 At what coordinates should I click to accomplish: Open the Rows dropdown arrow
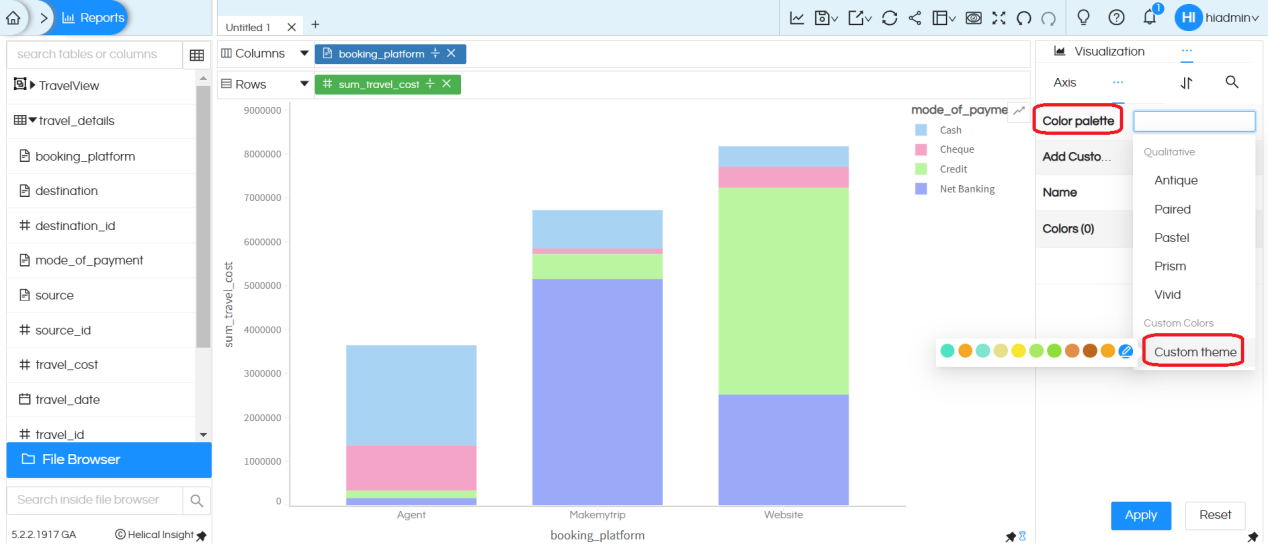305,85
